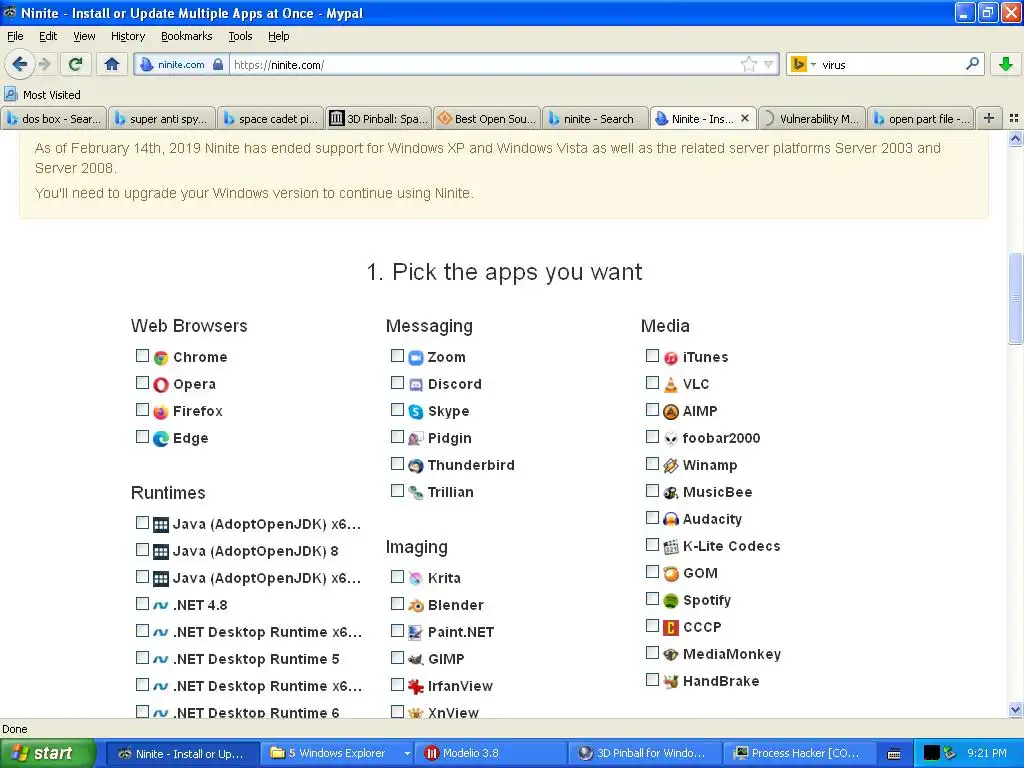Switch to the Vulnerability M... tab
Screen dimensions: 1024x768
pyautogui.click(x=812, y=118)
